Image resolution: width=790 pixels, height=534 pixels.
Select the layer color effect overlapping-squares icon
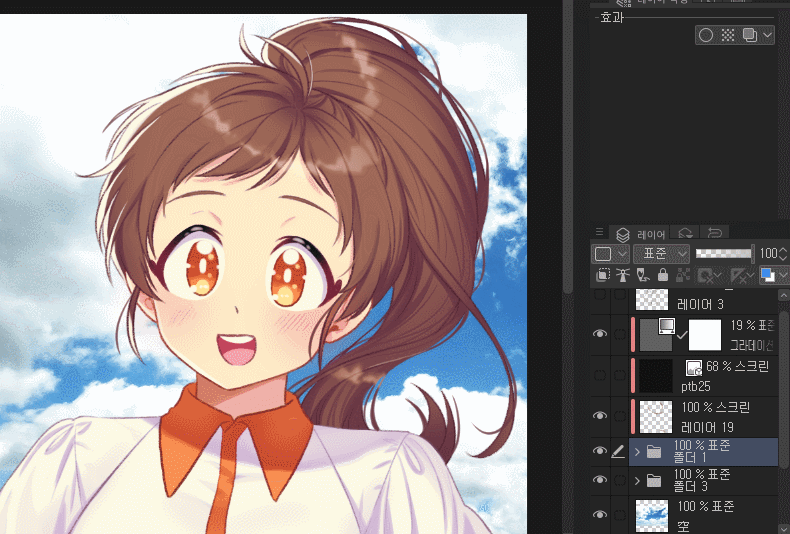pos(749,35)
